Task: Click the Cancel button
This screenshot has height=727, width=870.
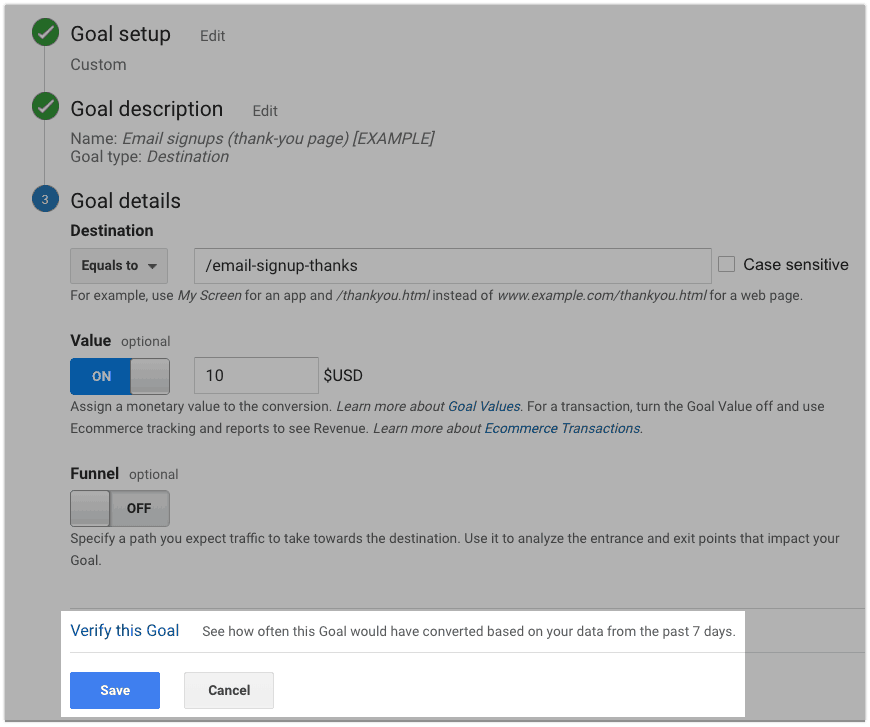Action: (229, 690)
